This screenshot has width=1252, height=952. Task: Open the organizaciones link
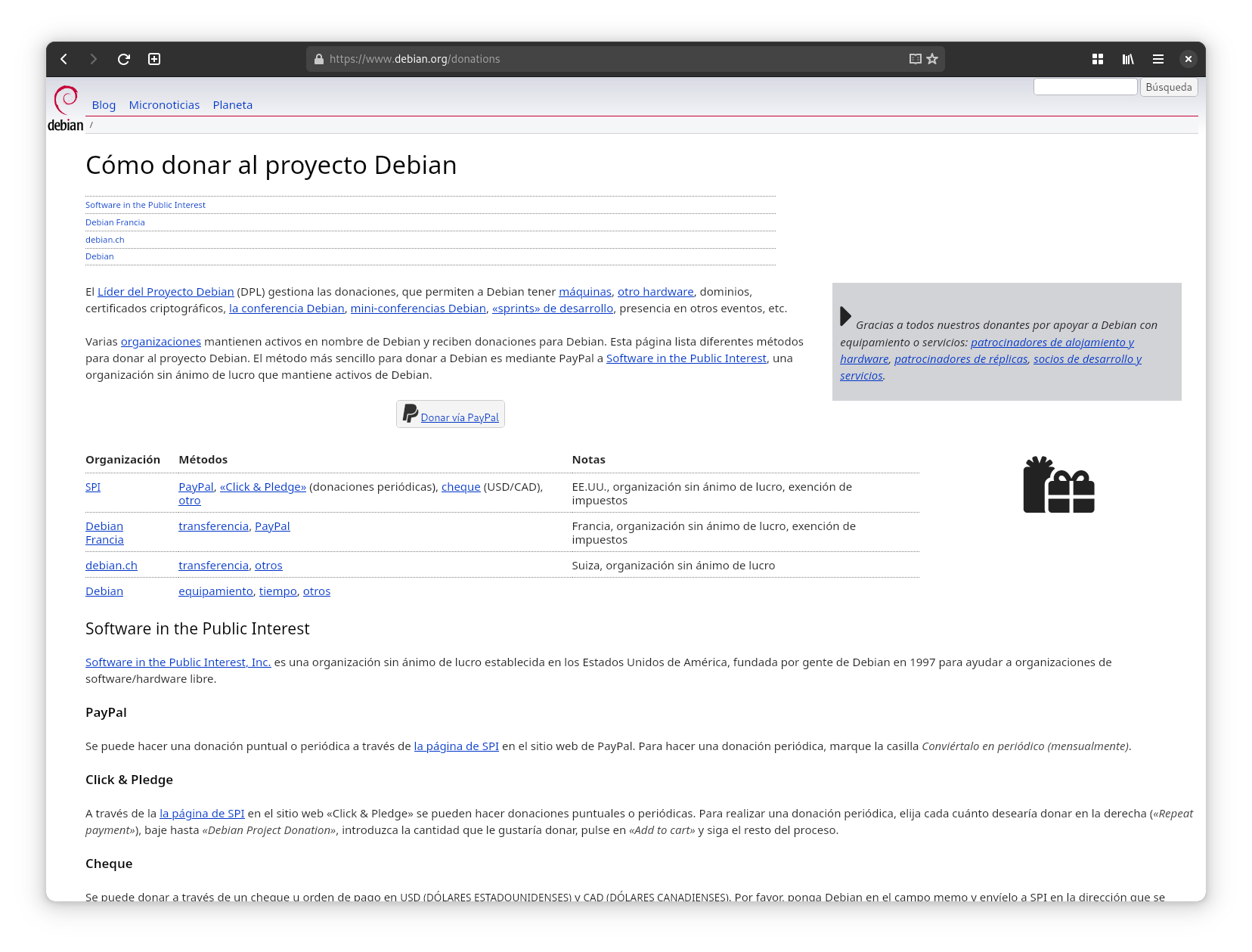click(161, 342)
